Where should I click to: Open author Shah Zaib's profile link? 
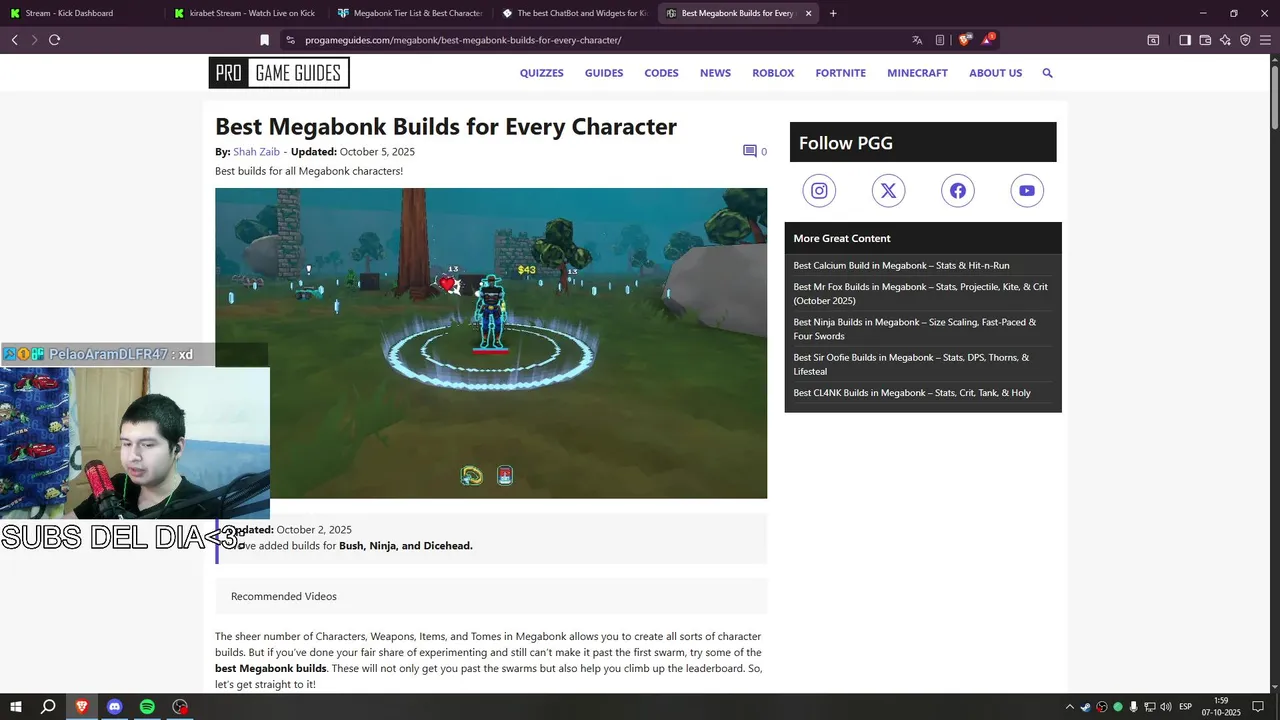pos(256,152)
